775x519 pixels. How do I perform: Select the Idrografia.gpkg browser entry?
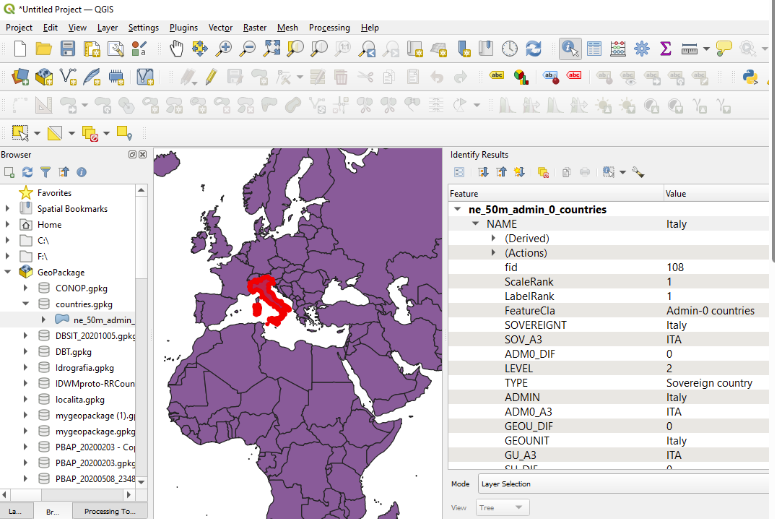[84, 368]
